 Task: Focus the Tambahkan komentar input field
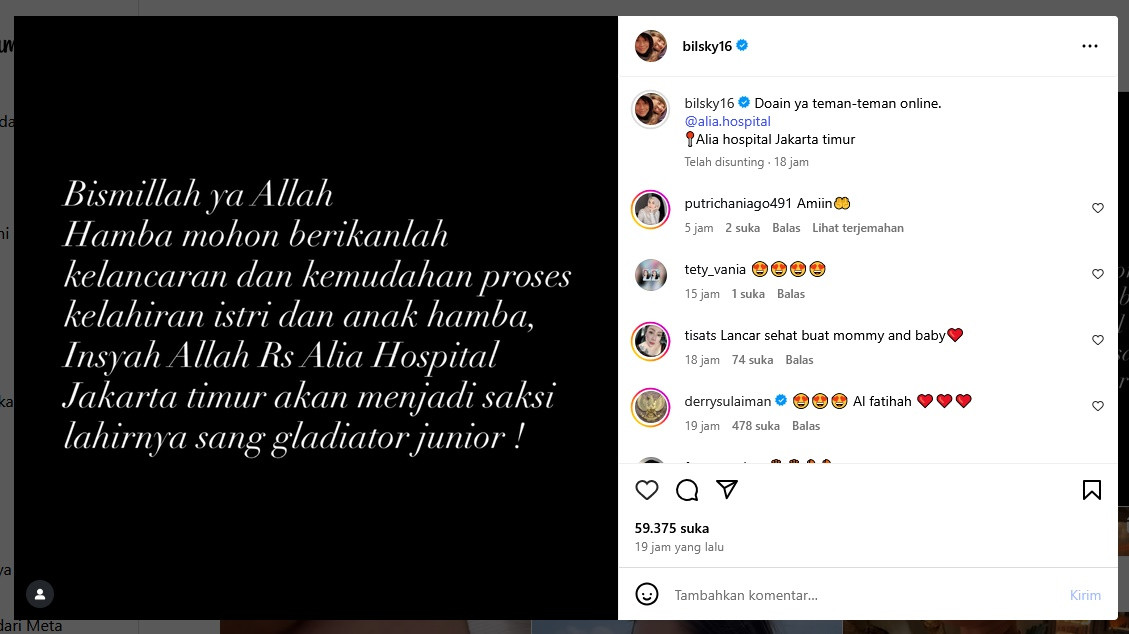(864, 595)
